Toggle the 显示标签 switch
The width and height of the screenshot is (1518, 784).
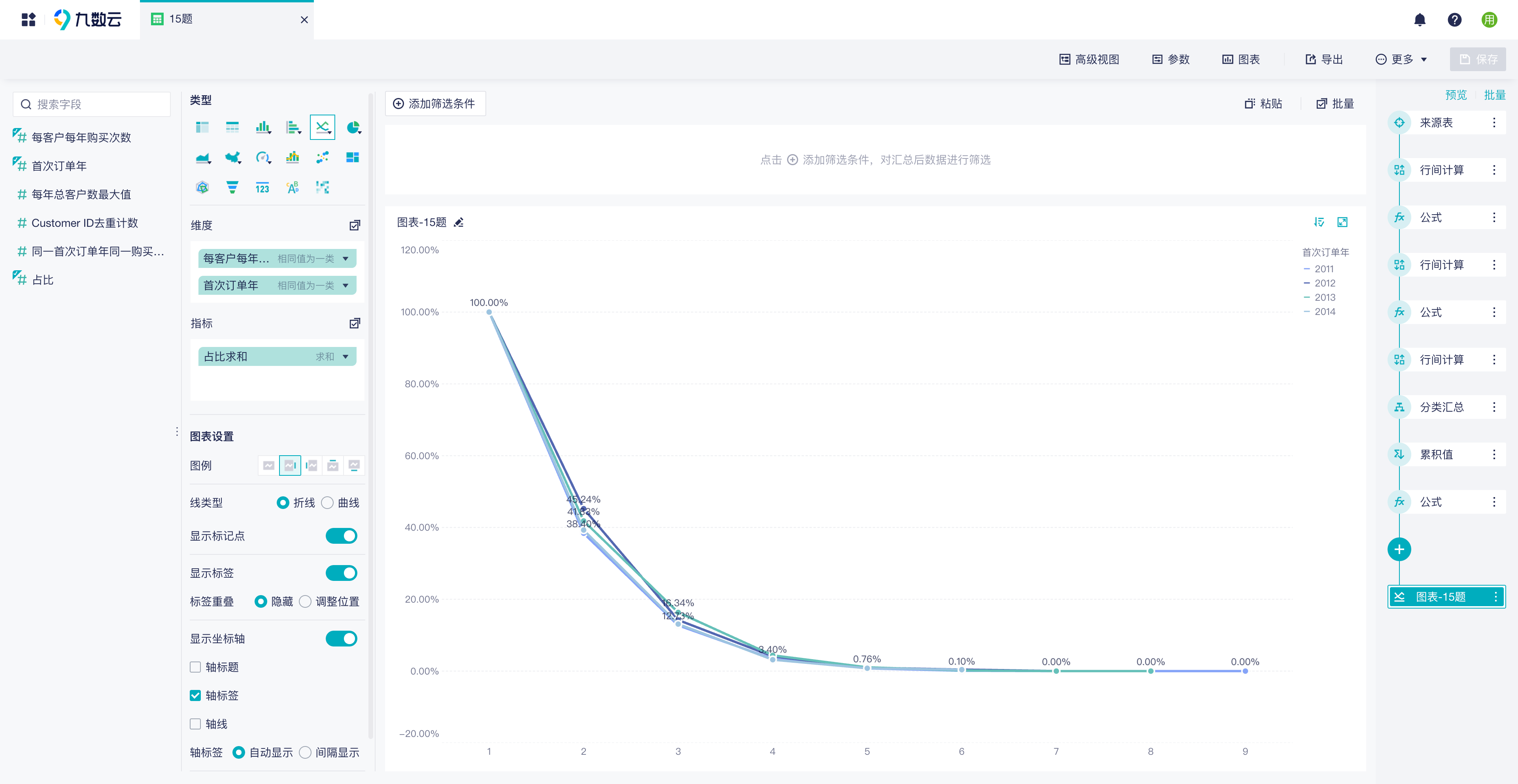point(341,573)
